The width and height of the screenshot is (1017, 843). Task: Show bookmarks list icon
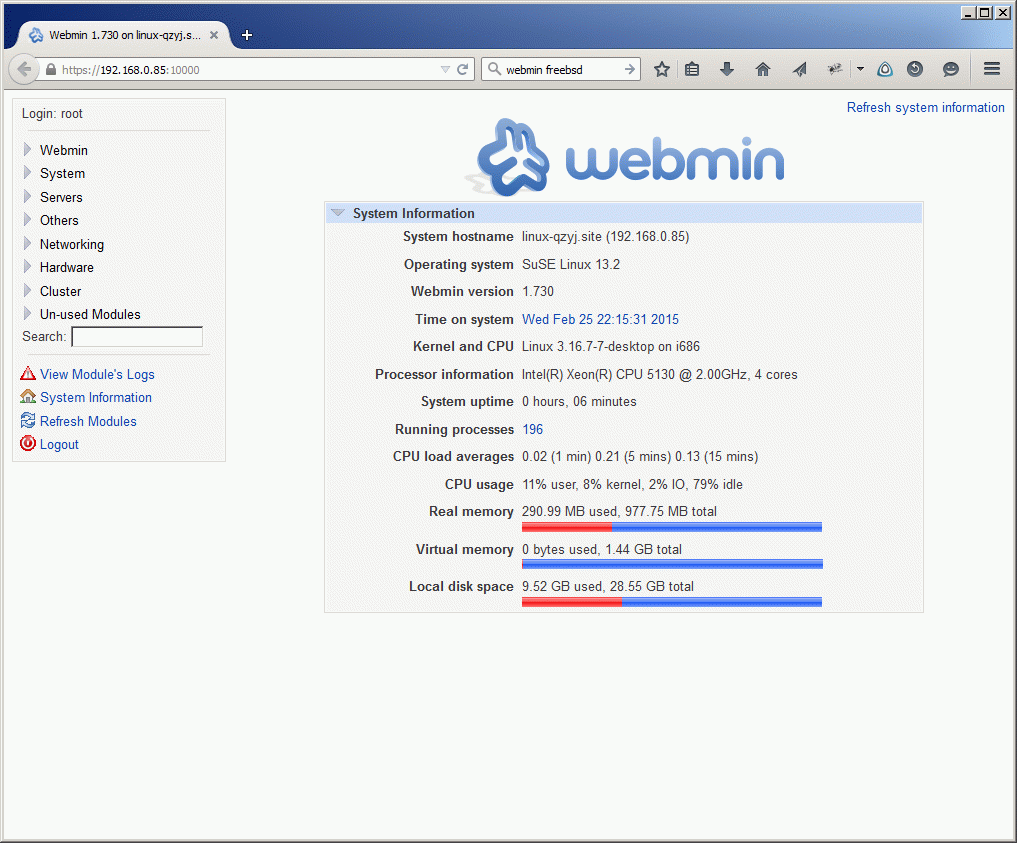(692, 69)
